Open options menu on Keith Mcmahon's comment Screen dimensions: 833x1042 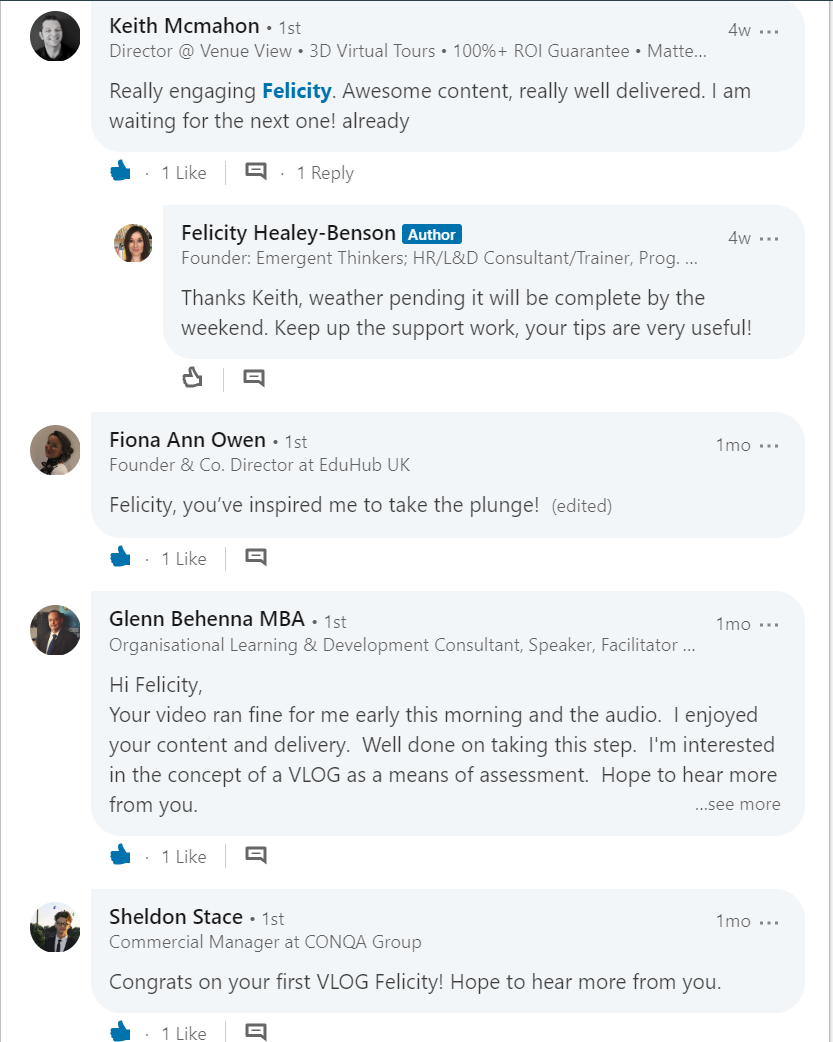click(769, 31)
